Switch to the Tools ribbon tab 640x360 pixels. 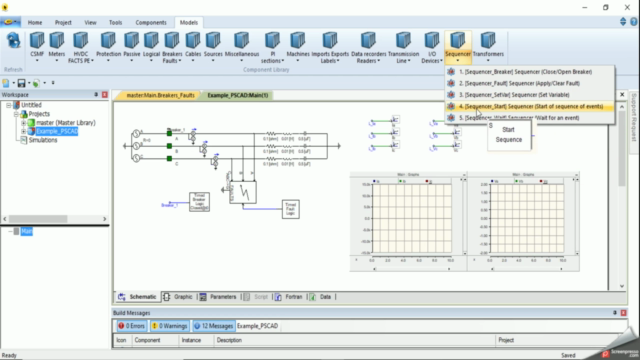[116, 22]
